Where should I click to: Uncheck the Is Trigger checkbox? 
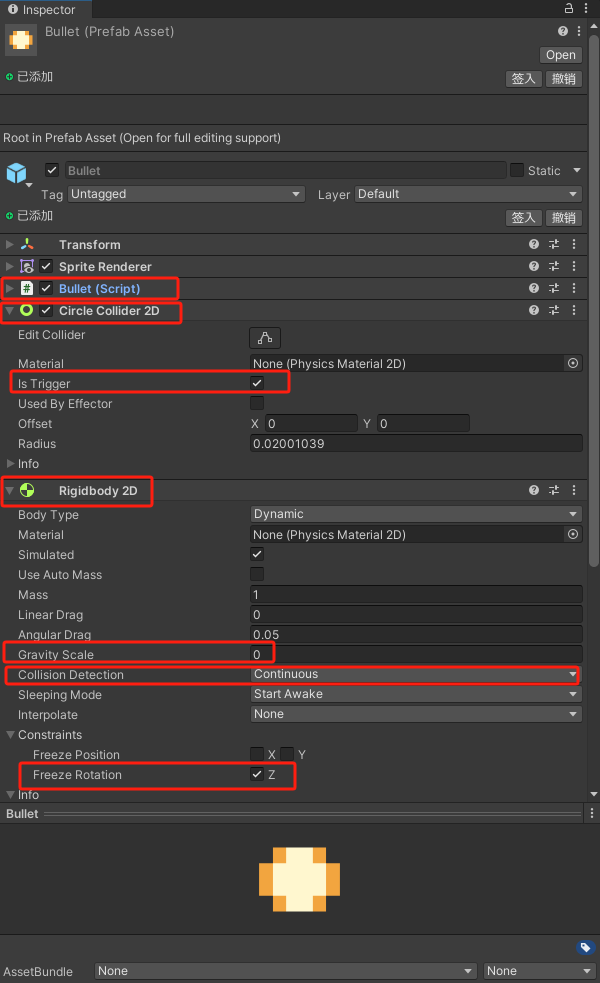(x=257, y=383)
